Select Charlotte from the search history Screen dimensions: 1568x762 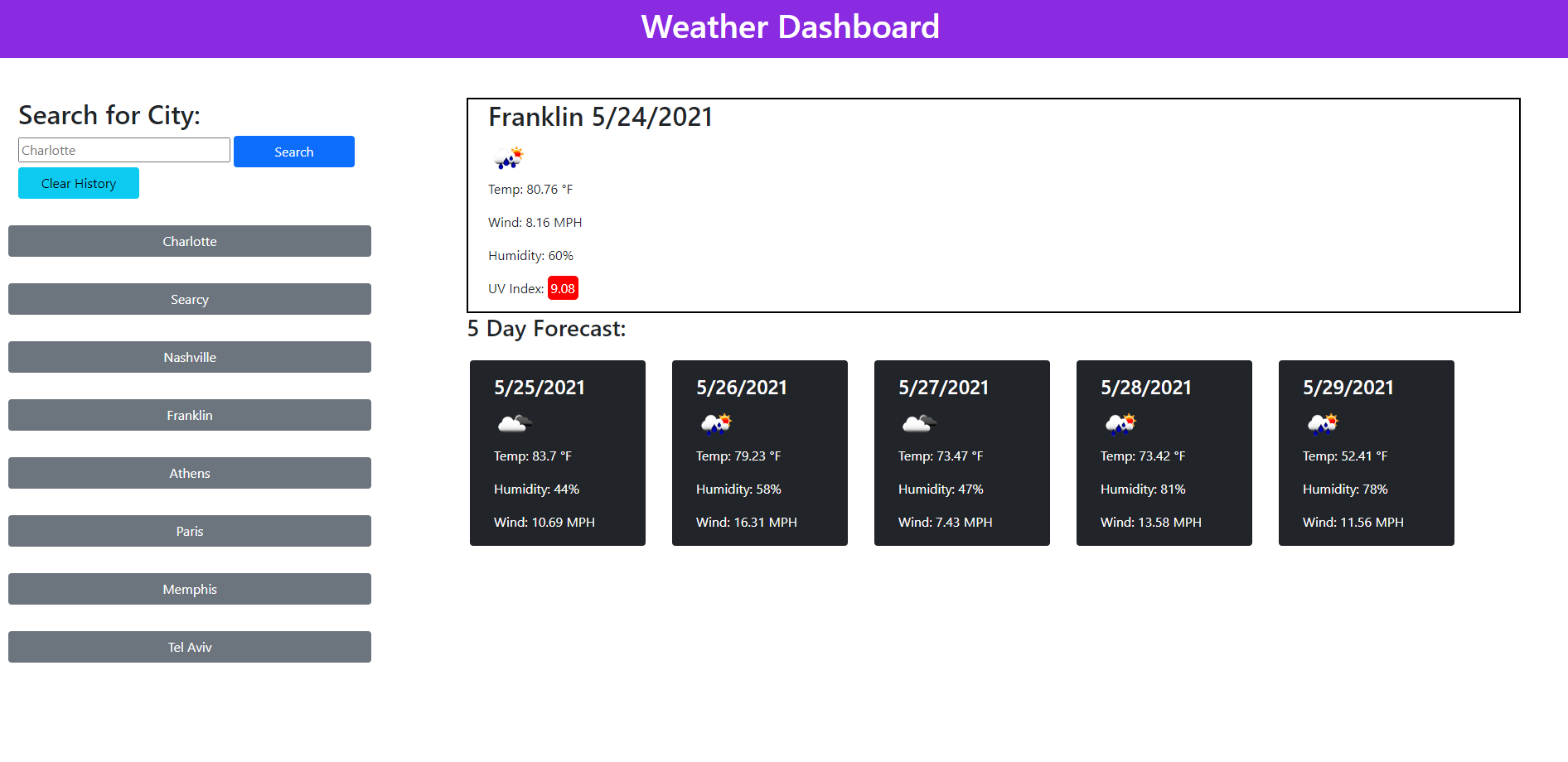coord(189,241)
